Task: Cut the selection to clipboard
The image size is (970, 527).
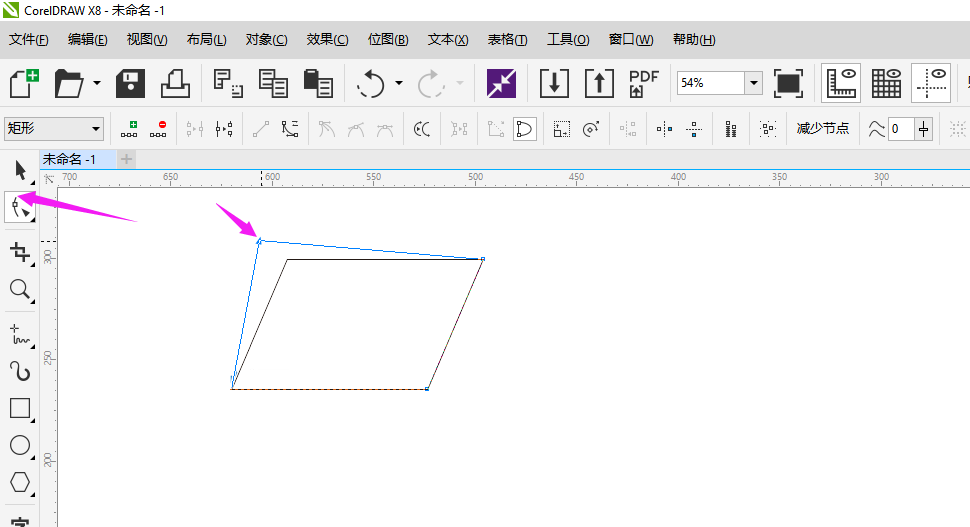Action: pos(228,84)
